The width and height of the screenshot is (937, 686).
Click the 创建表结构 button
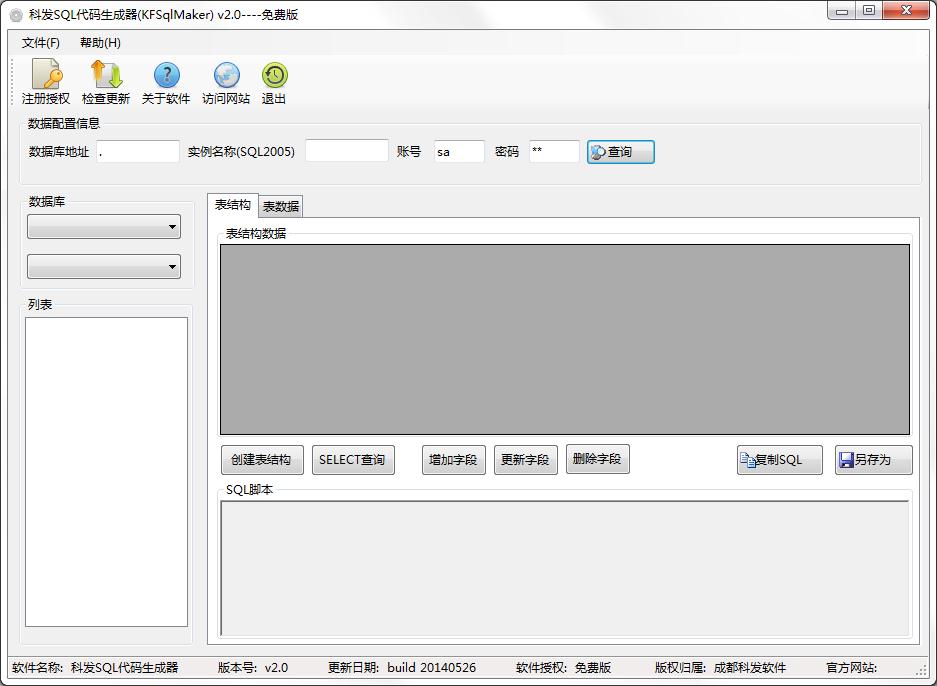260,460
